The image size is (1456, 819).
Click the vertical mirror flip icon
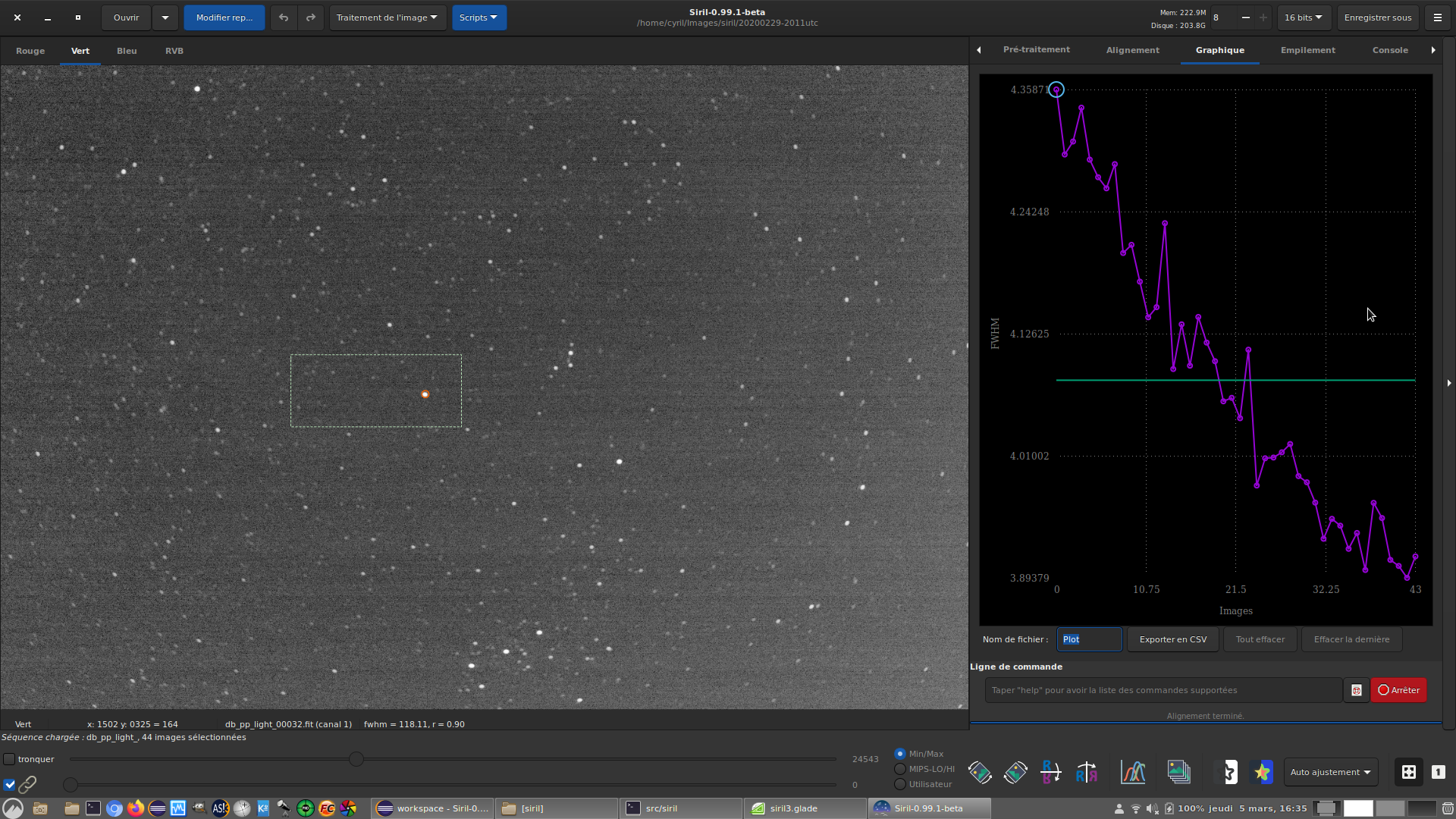[1050, 772]
